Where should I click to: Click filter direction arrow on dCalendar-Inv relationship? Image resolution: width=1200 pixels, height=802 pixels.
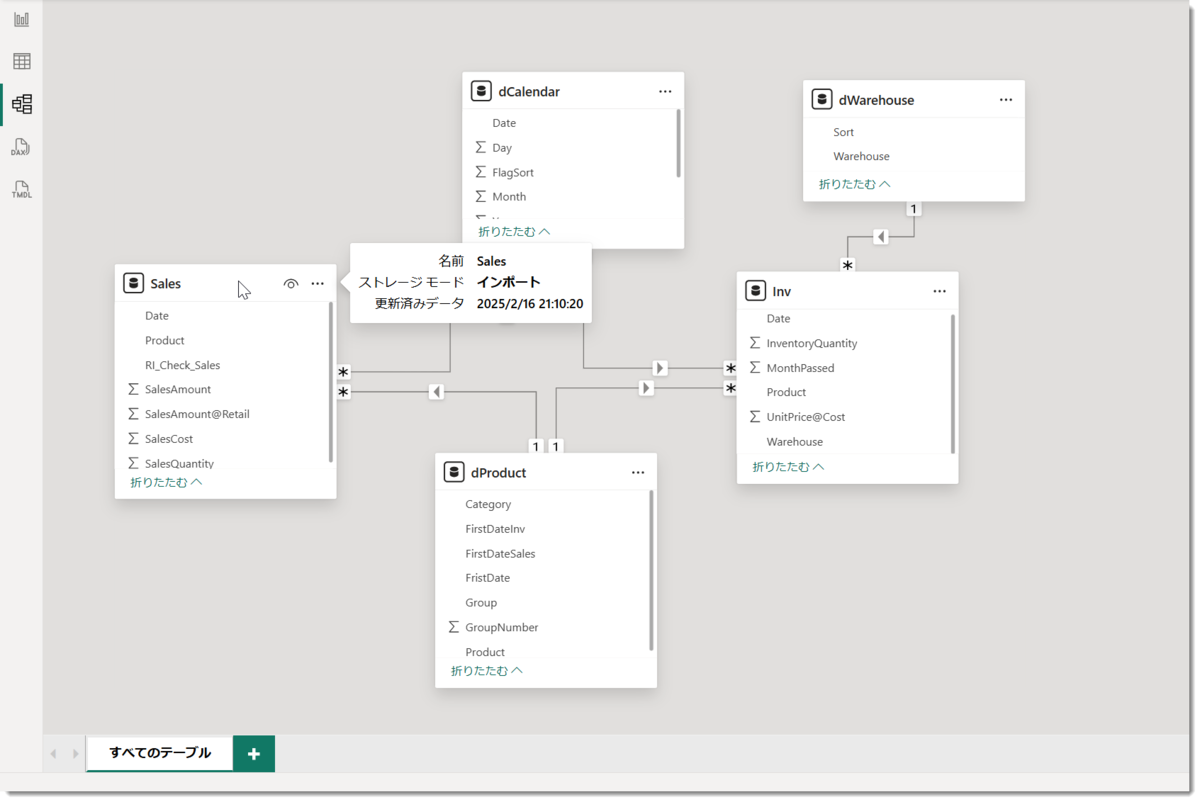660,368
